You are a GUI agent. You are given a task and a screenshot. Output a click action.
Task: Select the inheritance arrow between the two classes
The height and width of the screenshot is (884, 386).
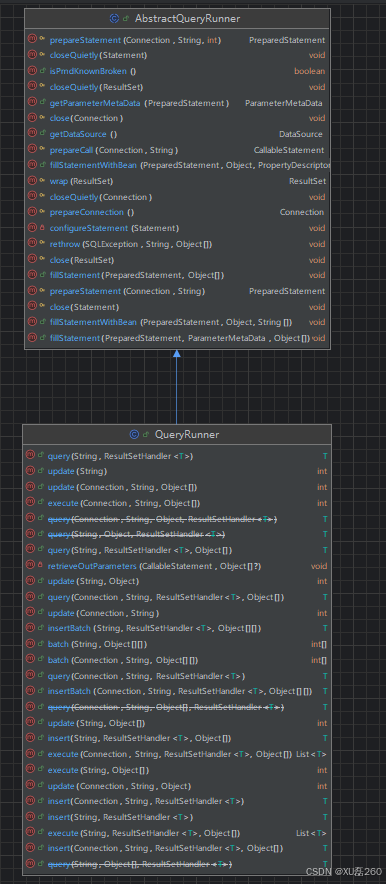pyautogui.click(x=176, y=387)
